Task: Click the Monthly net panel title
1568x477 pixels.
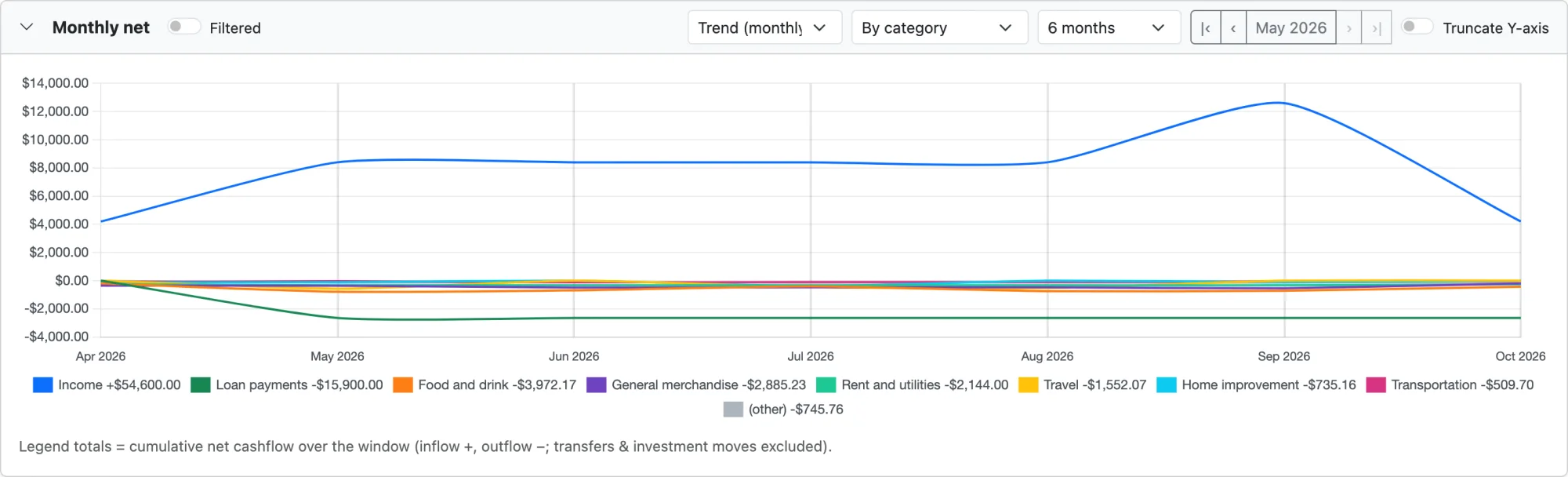Action: click(101, 27)
